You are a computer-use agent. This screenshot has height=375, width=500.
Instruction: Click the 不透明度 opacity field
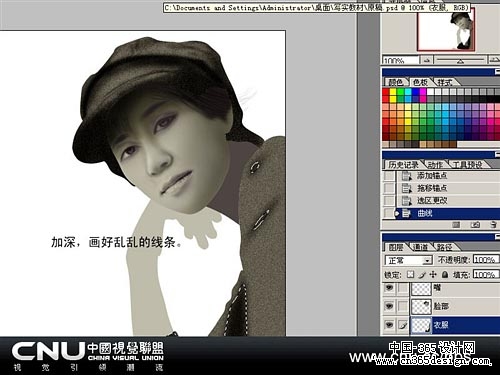click(x=486, y=259)
